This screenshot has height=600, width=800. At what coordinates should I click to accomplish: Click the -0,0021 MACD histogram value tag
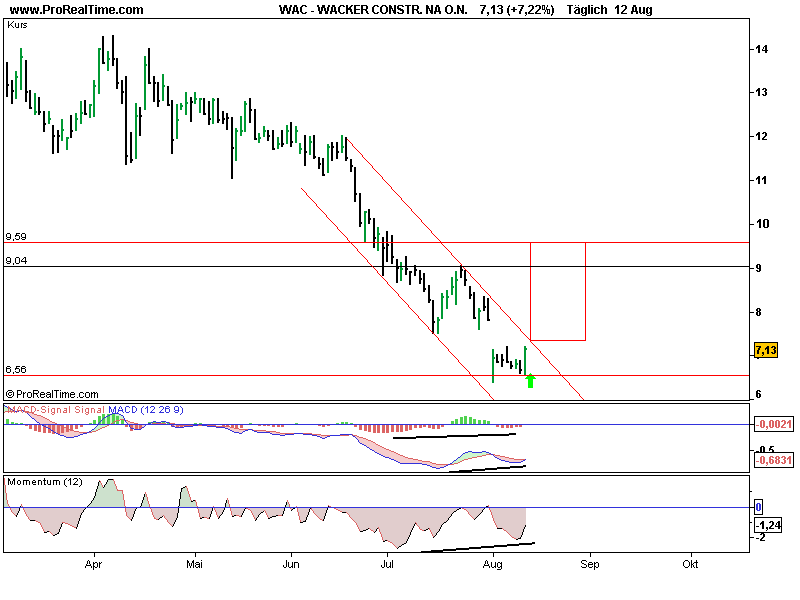[773, 424]
